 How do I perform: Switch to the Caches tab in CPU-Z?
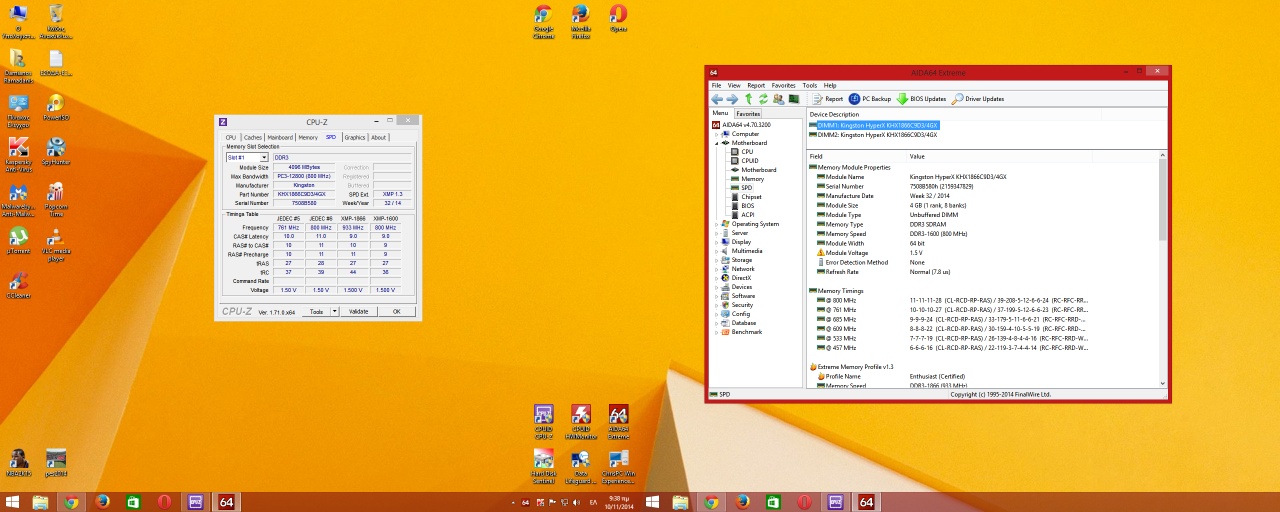point(253,137)
